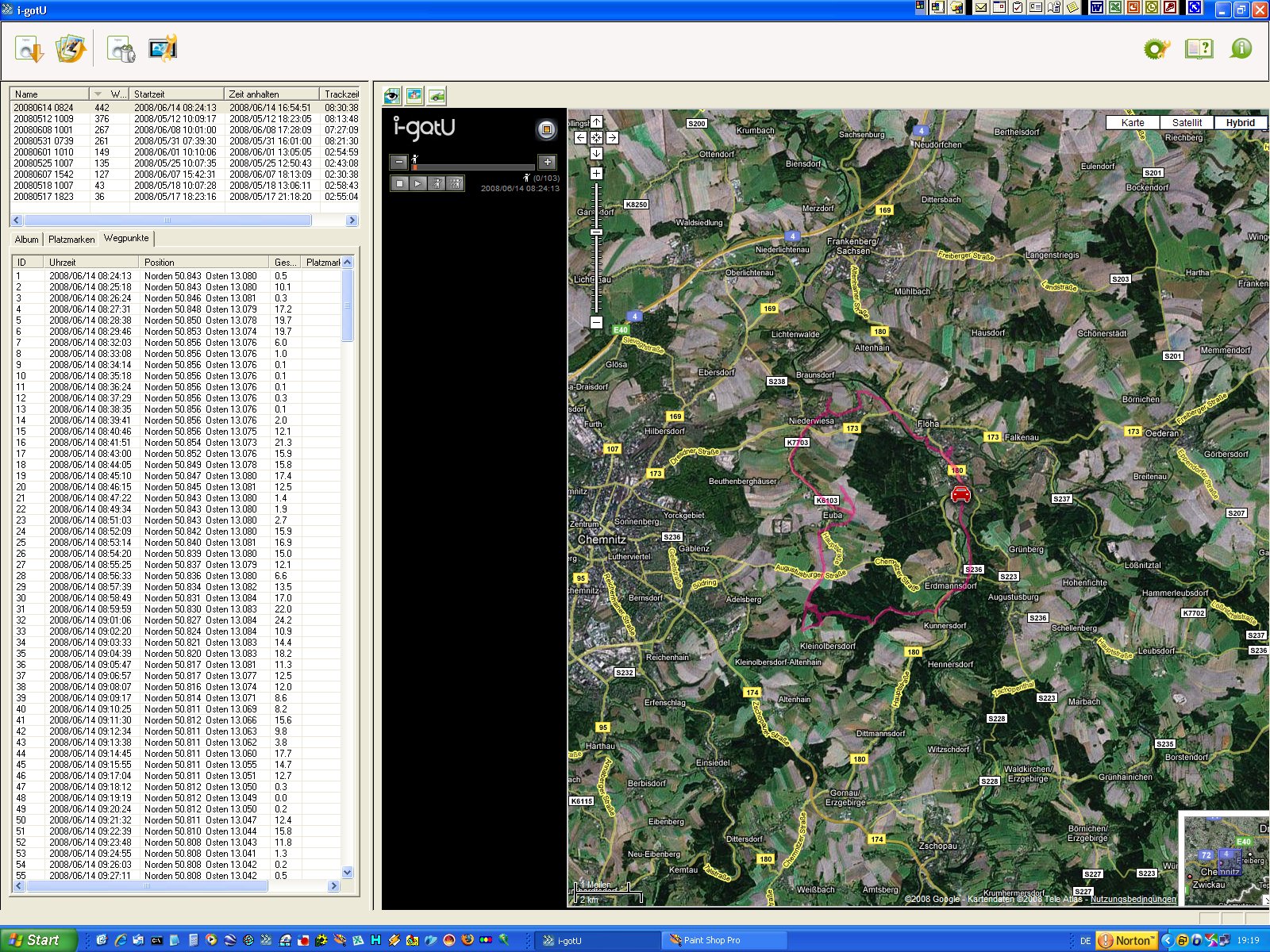The height and width of the screenshot is (952, 1270).
Task: Click the map recenter button
Action: coord(596,137)
